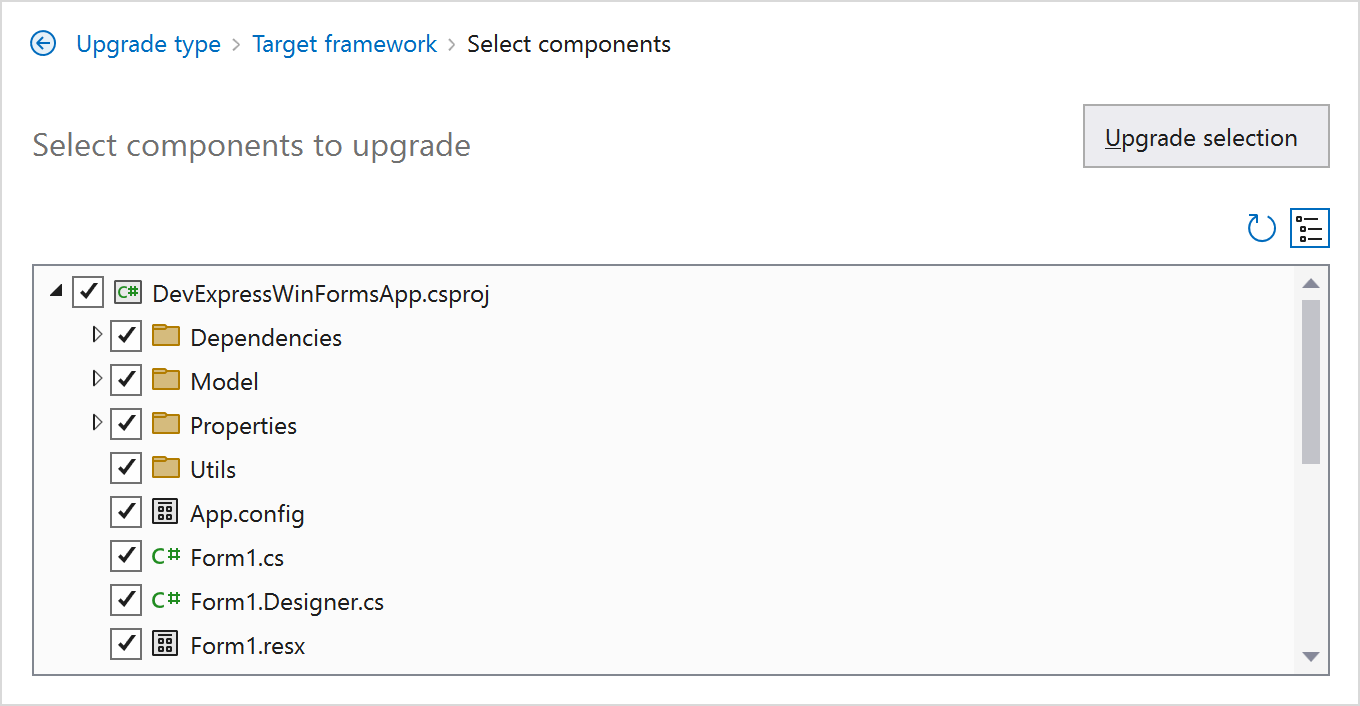Screen dimensions: 1360x706
Task: Go to Target framework breadcrumb step
Action: (344, 44)
